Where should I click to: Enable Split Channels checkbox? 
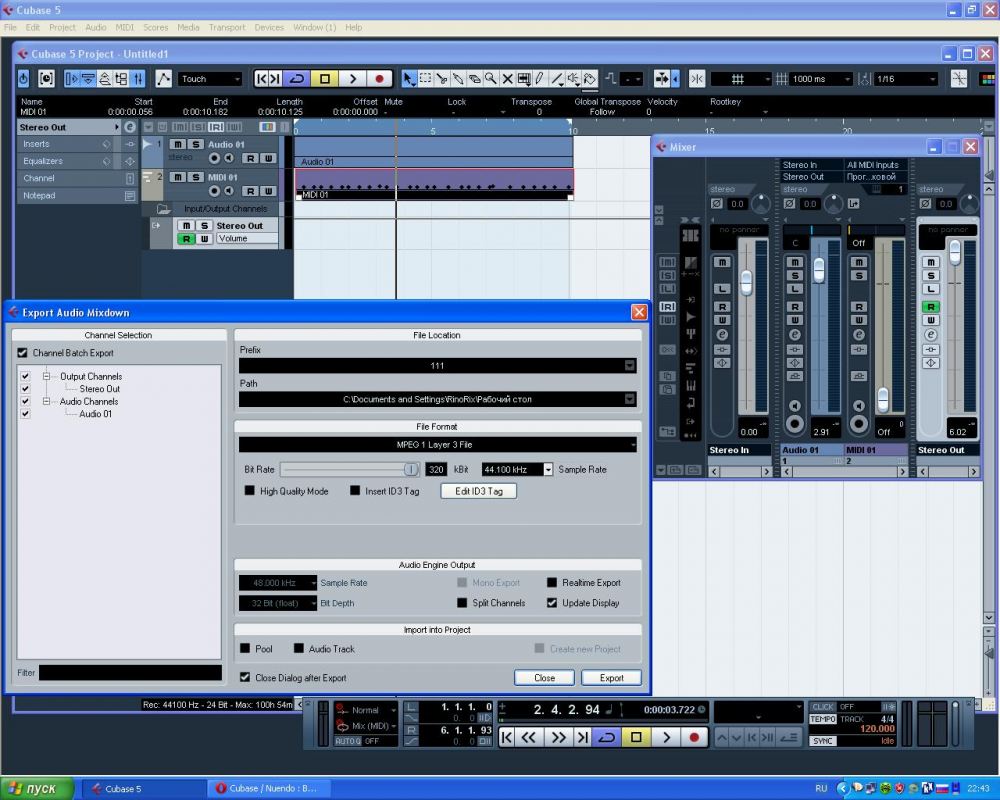click(462, 603)
